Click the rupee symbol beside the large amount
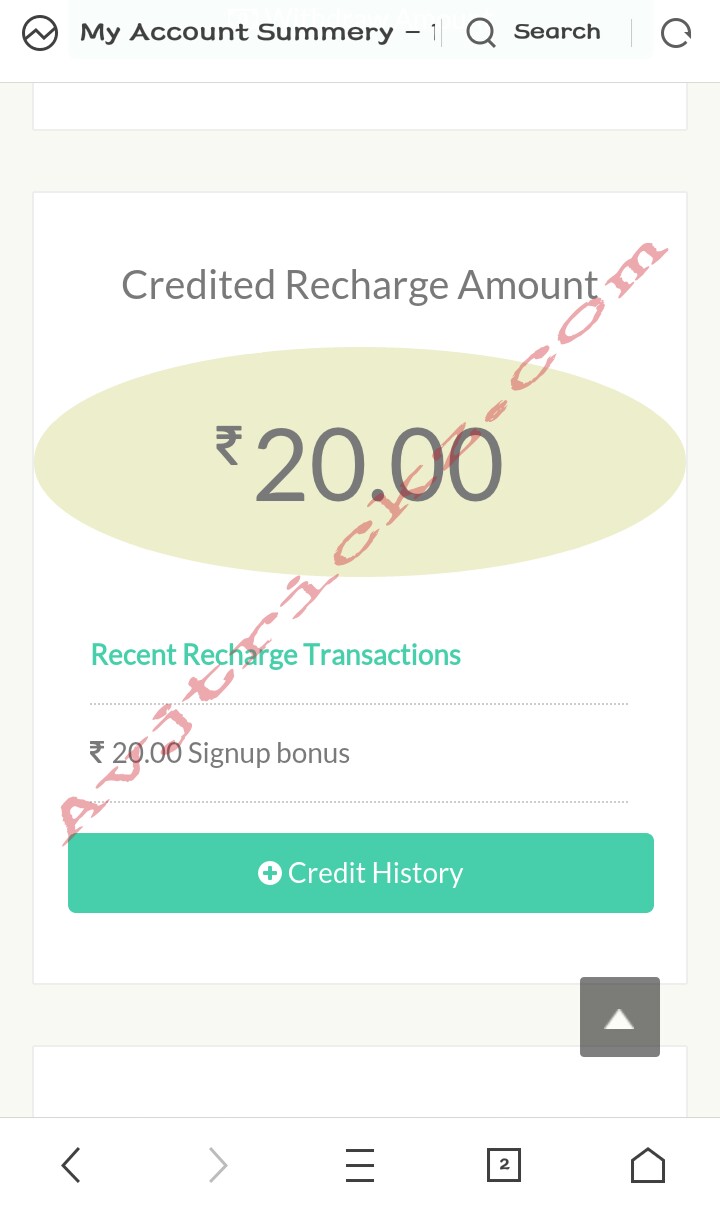 [x=229, y=445]
